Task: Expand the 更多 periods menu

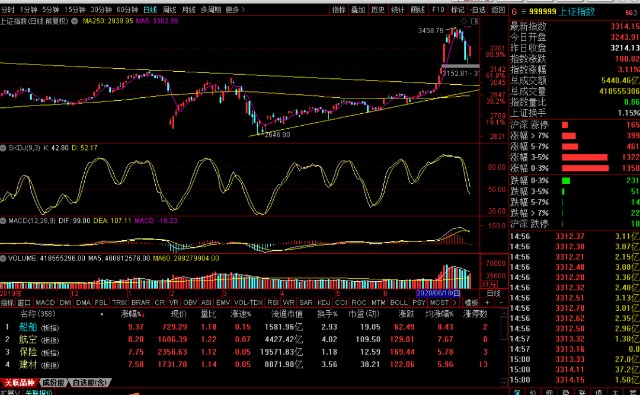Action: coord(235,9)
